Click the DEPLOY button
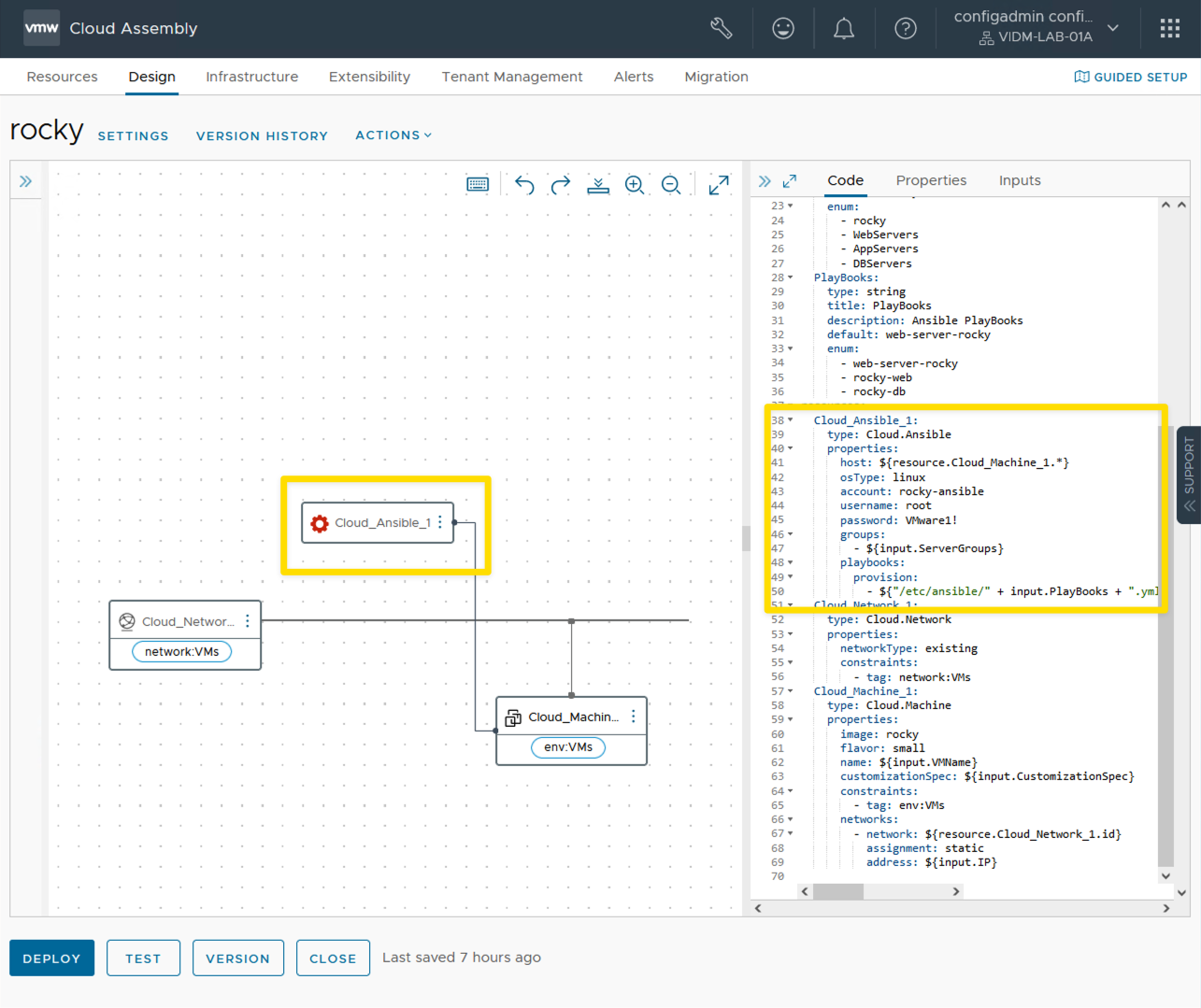This screenshot has width=1201, height=1008. [x=52, y=958]
